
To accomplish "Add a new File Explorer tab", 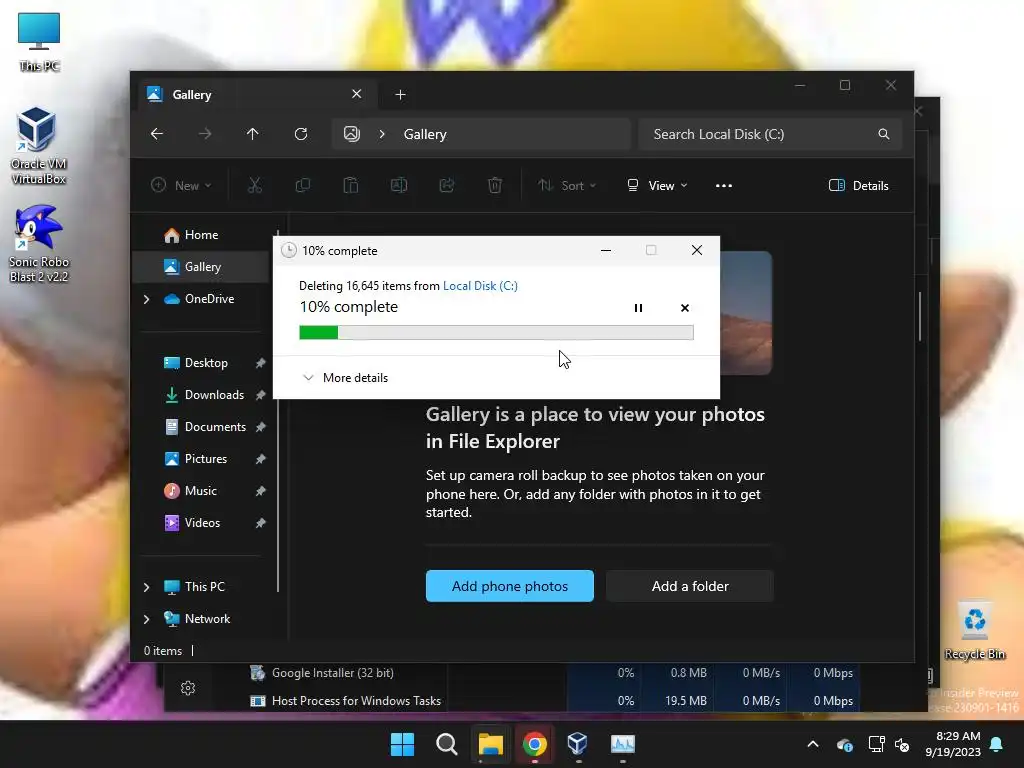I will click(x=400, y=95).
